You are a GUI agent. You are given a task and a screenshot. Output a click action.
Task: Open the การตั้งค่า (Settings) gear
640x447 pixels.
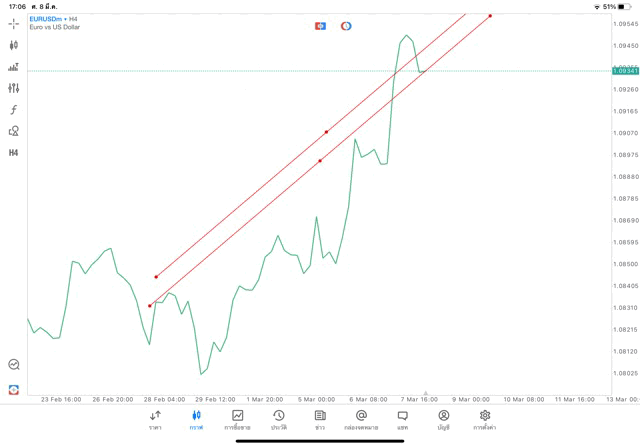click(485, 419)
